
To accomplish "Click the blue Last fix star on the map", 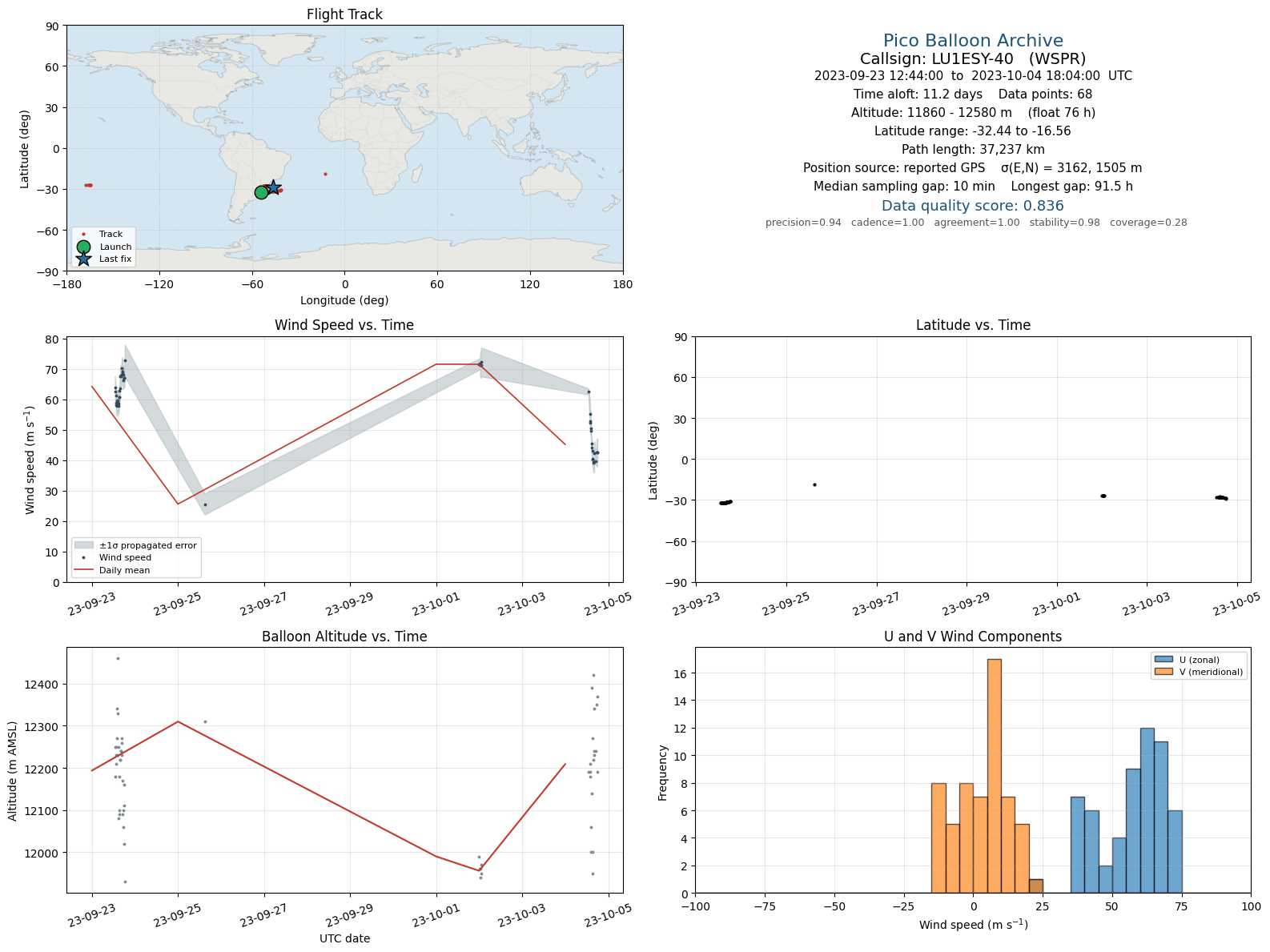I will click(x=273, y=187).
